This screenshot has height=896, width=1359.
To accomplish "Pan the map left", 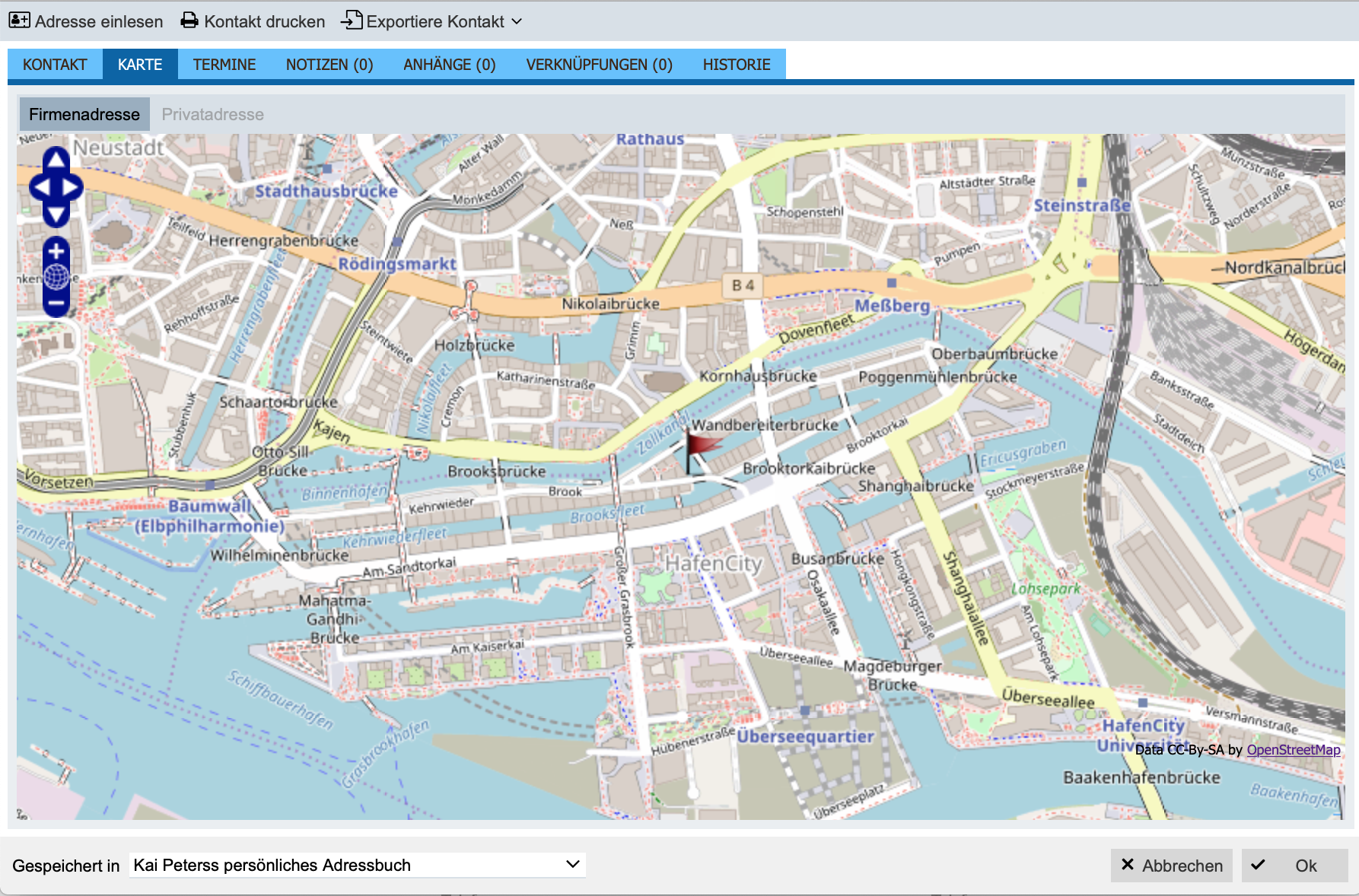I will pyautogui.click(x=41, y=187).
